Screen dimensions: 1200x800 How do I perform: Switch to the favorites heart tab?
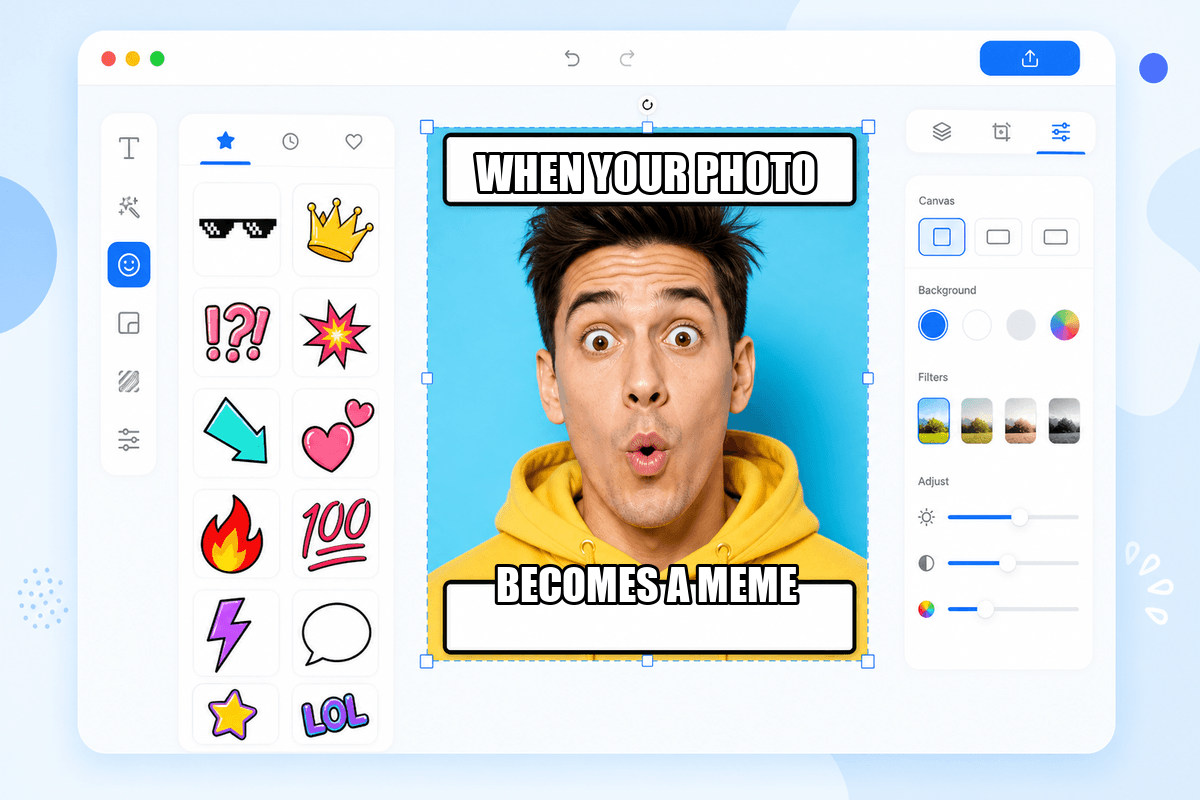(x=353, y=142)
